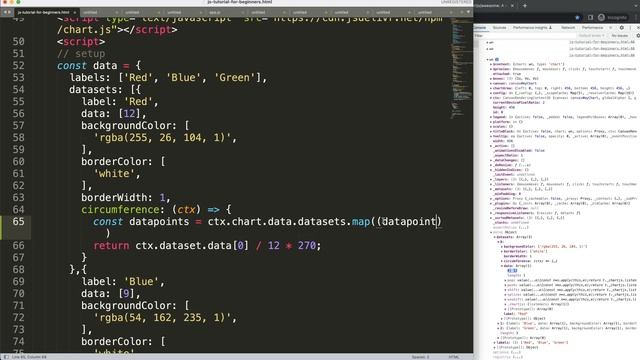Switch to the Sources tab in DevTools
Image resolution: width=640 pixels, height=360 pixels.
[499, 28]
